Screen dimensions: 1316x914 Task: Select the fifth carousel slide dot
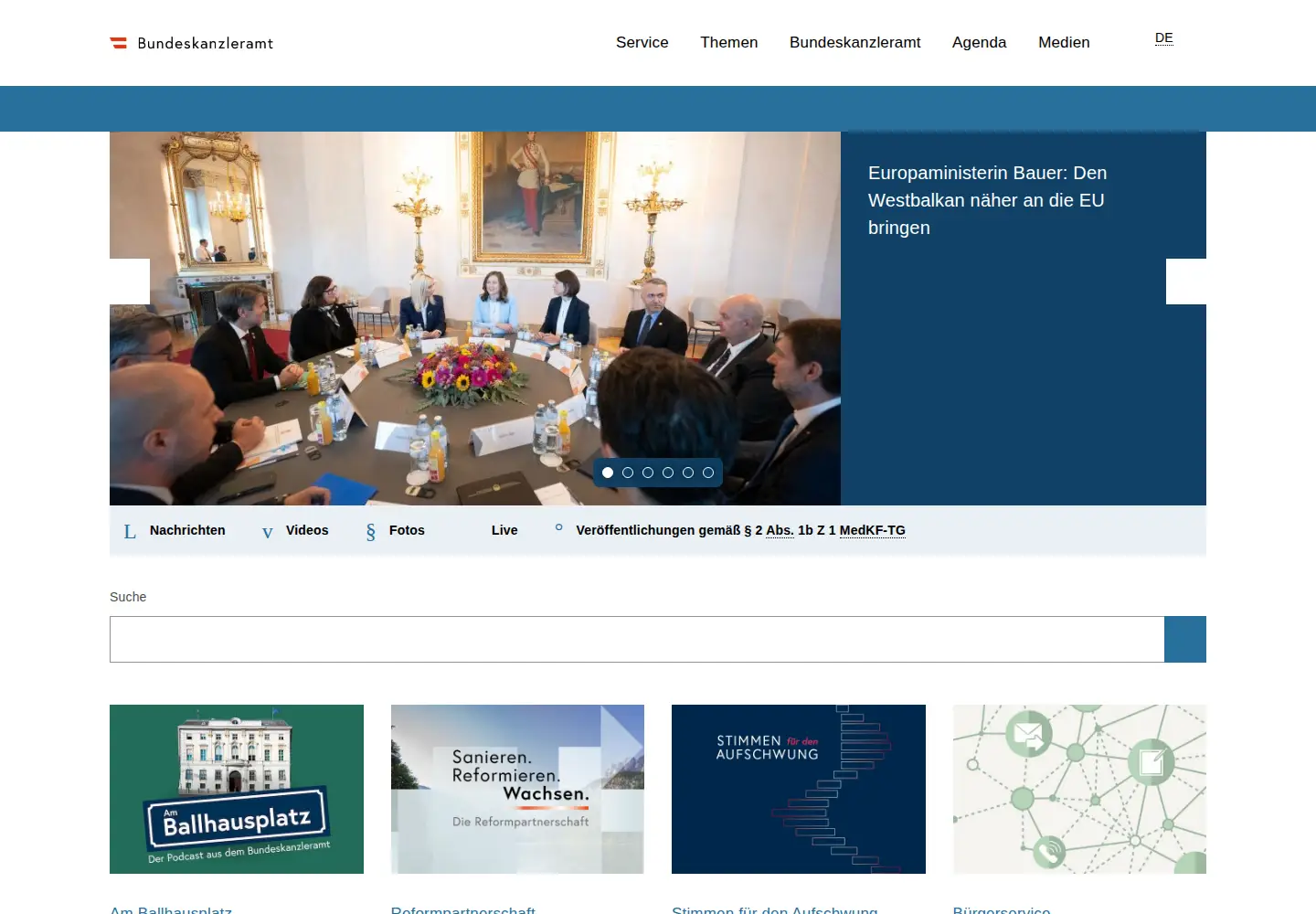click(x=688, y=473)
